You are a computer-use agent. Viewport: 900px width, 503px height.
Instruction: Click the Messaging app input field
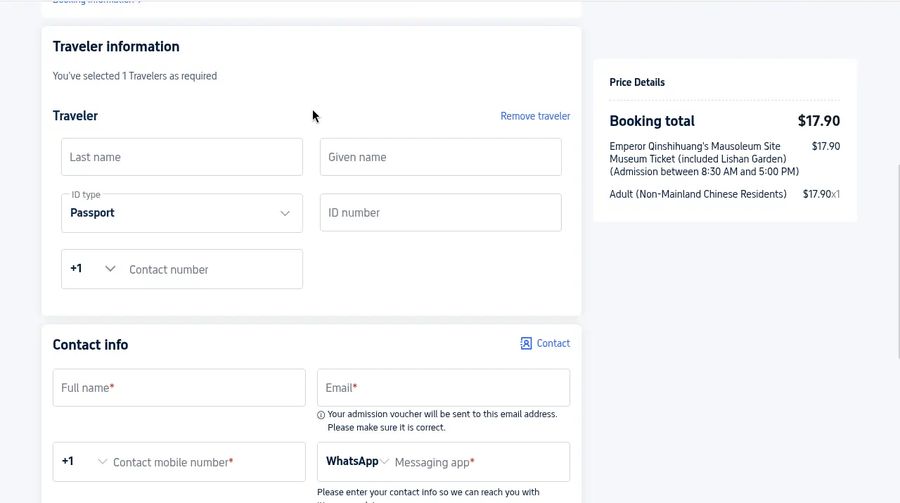coord(480,462)
